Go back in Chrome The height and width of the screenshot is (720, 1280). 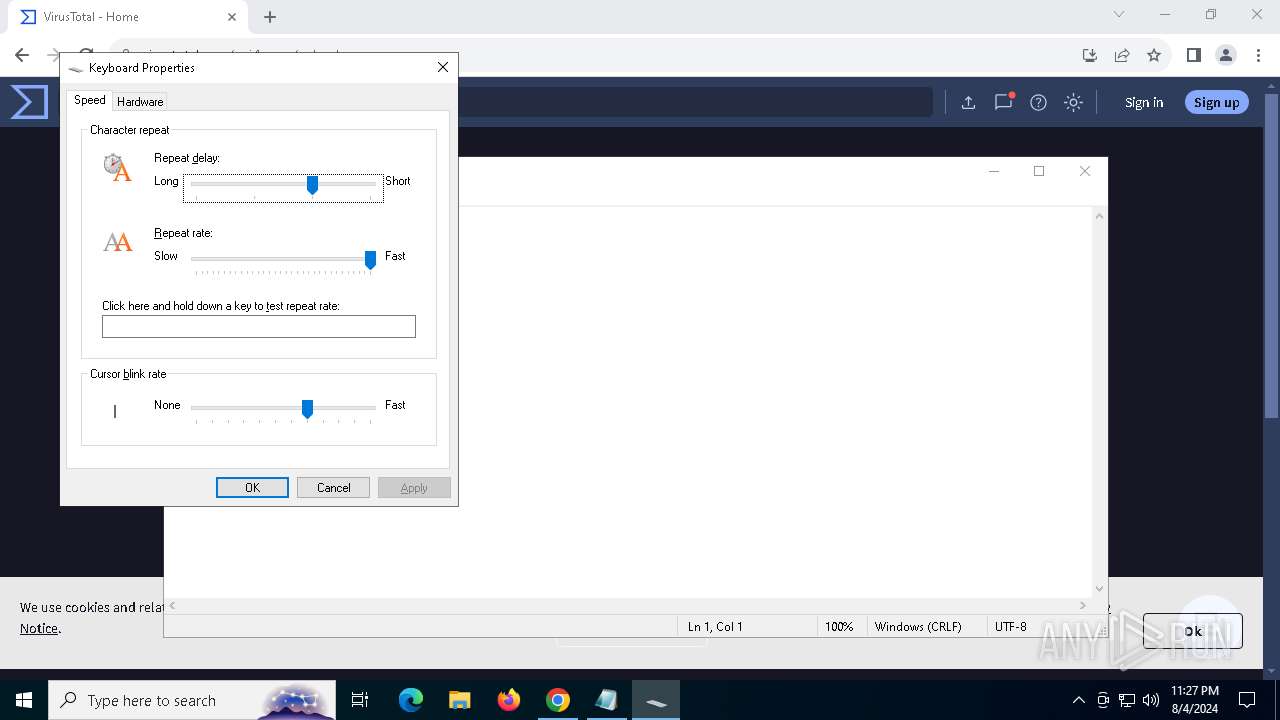tap(22, 55)
